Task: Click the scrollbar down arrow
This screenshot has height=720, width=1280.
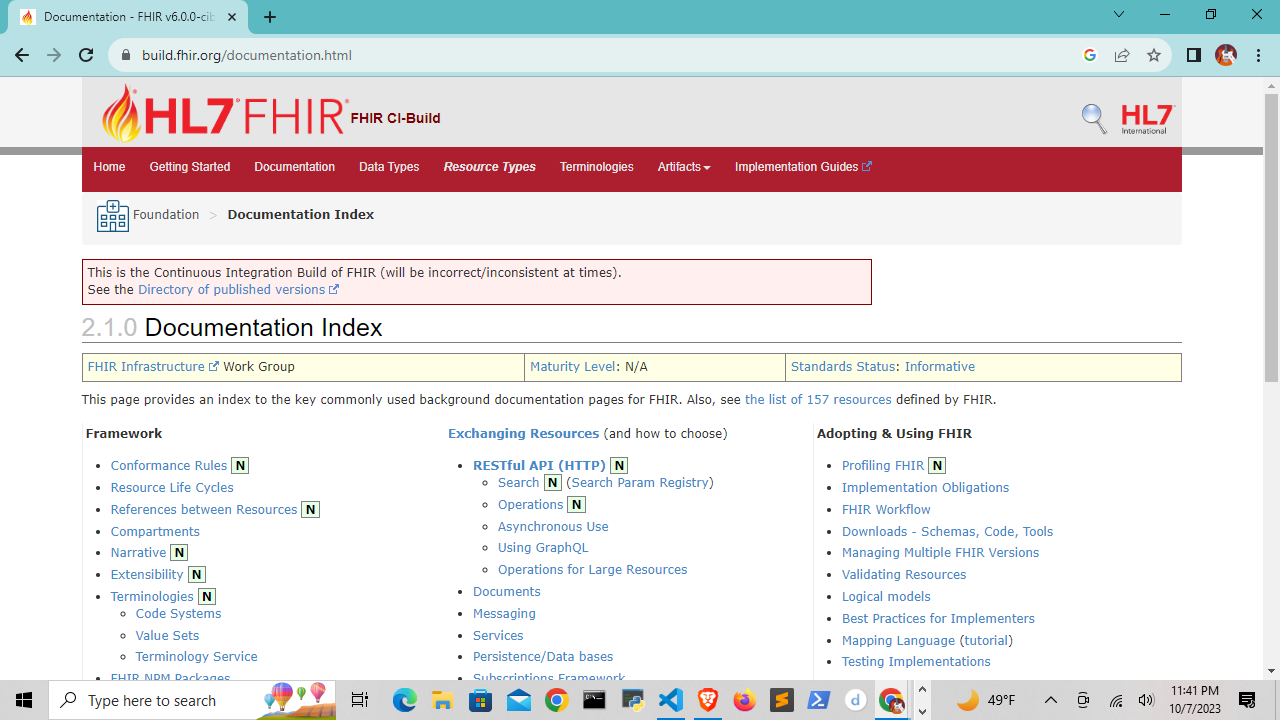Action: (1271, 671)
